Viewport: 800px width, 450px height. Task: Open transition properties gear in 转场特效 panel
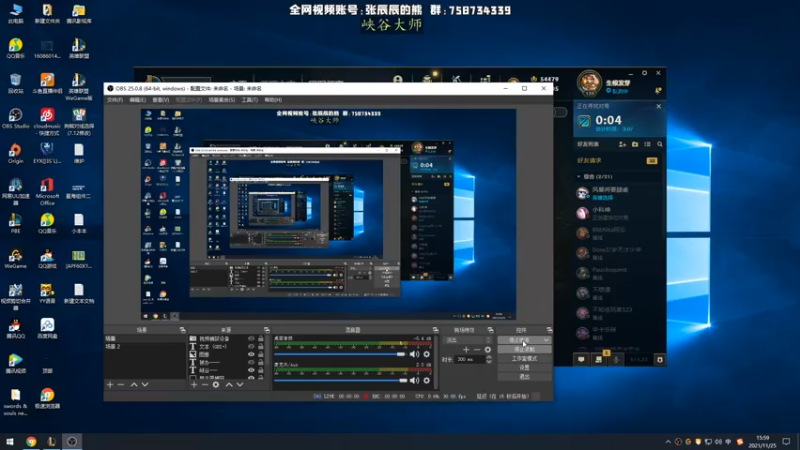[488, 349]
